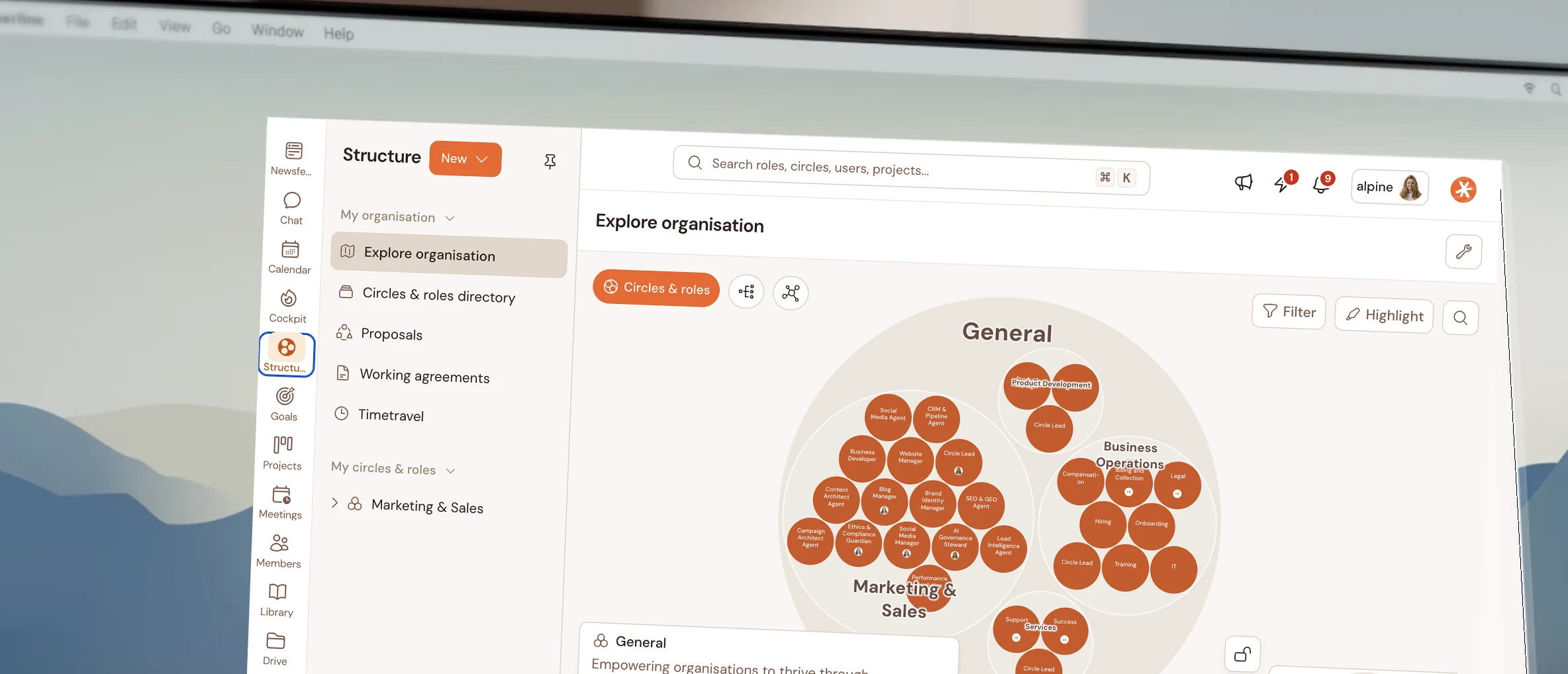Click the orange asterisk logo icon
The image size is (1568, 674).
coord(1463,190)
